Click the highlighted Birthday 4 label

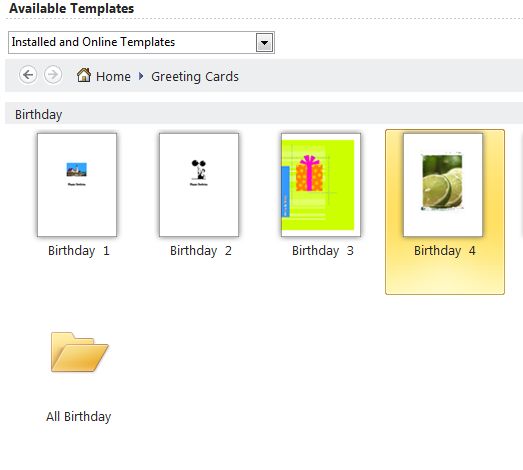click(x=445, y=251)
